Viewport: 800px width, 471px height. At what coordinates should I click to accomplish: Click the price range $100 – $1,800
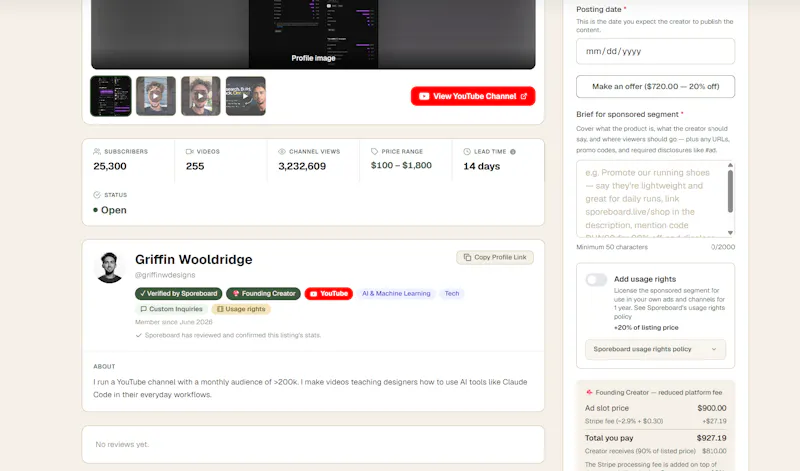[401, 165]
